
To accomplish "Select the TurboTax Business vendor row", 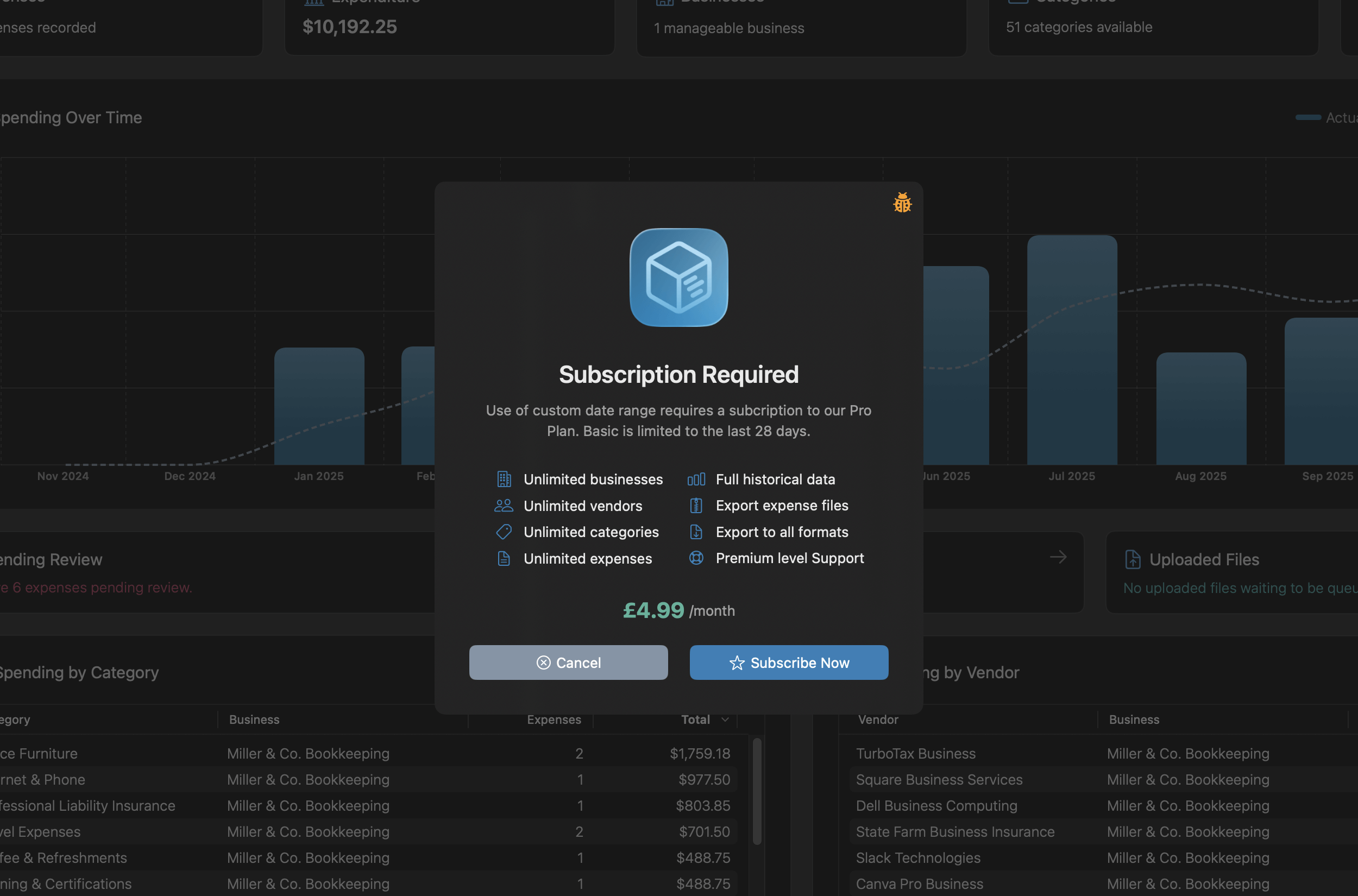I will [916, 753].
